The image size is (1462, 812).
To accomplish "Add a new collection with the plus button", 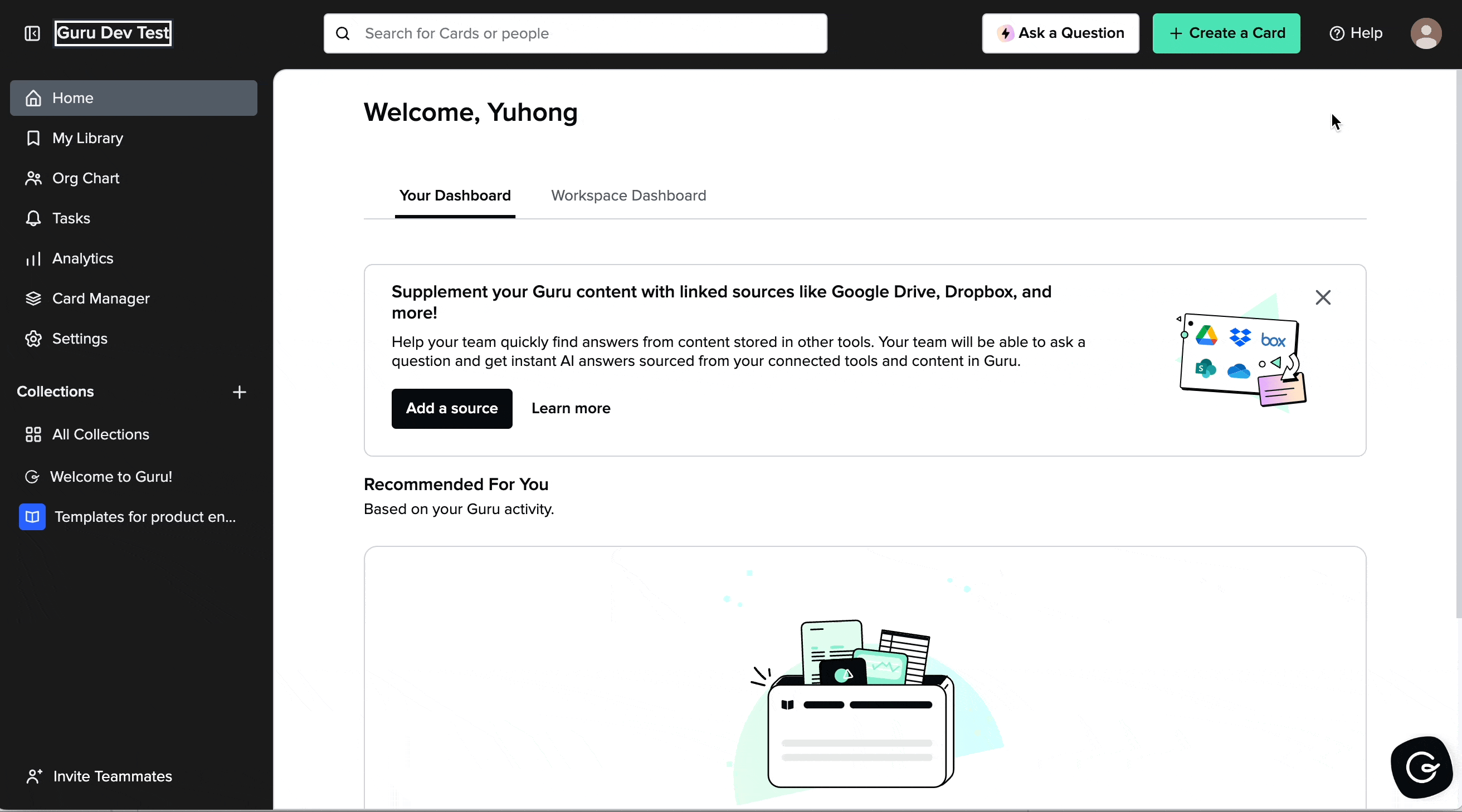I will tap(240, 392).
